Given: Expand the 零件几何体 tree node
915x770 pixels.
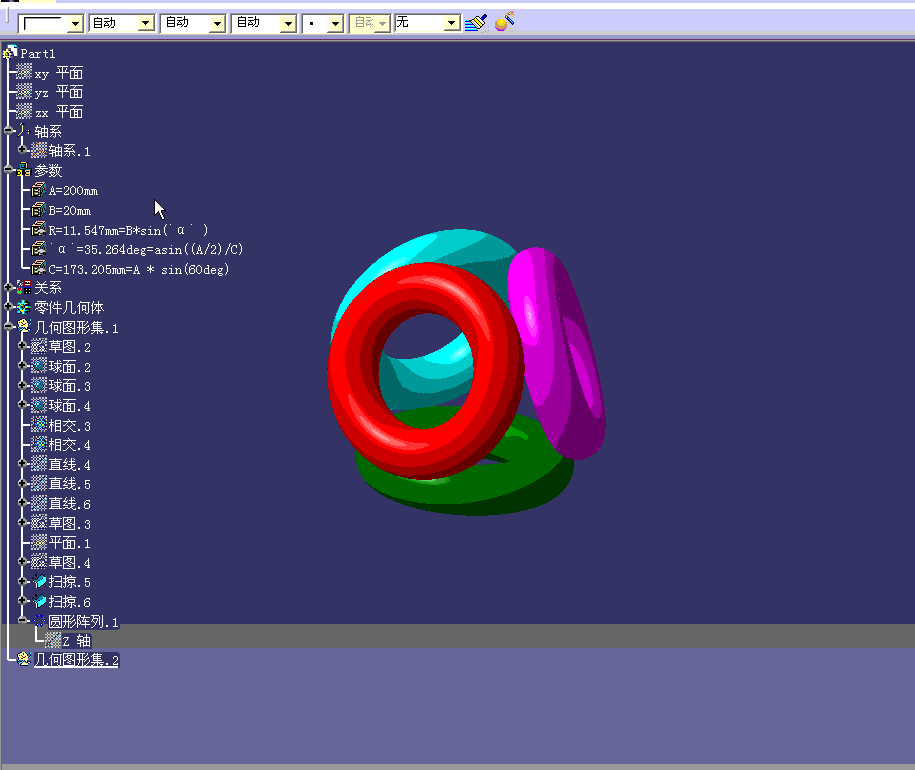Looking at the screenshot, I should (8, 307).
